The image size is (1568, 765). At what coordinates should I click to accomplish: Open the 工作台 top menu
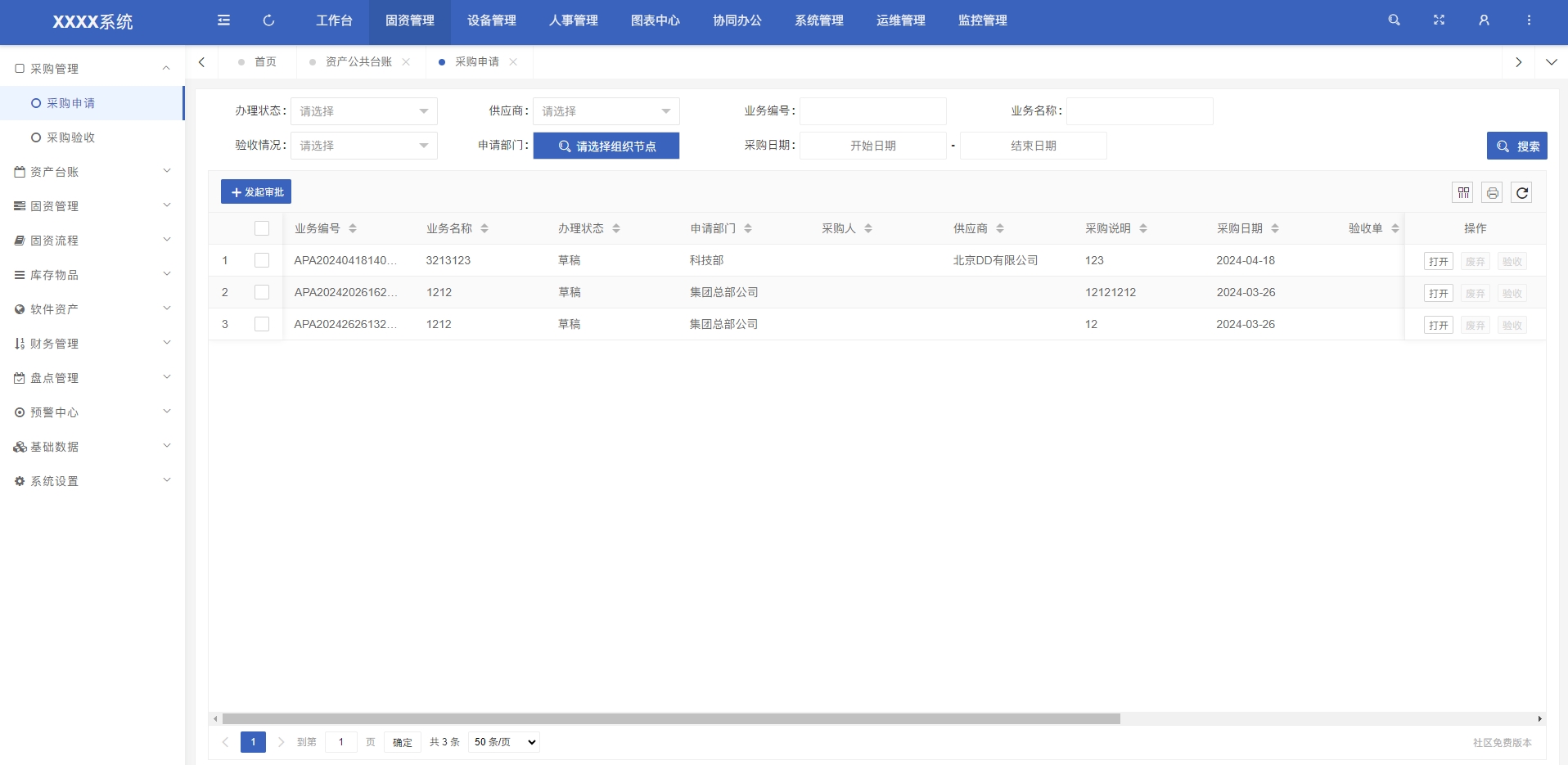coord(334,20)
